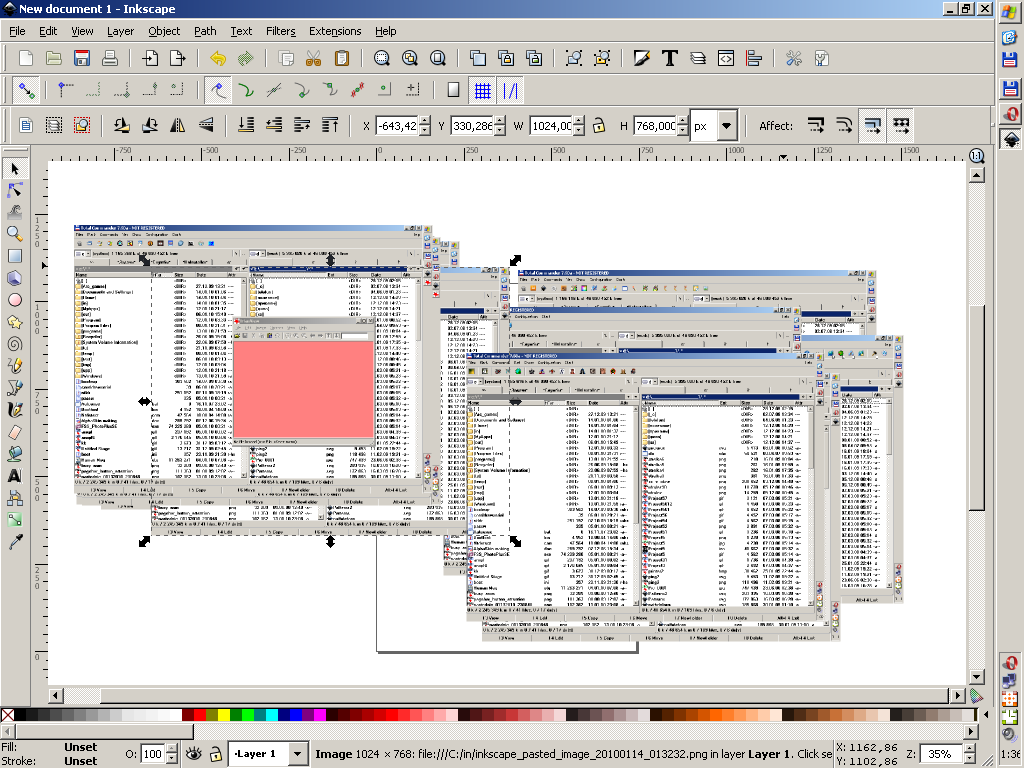
Task: Open the Object menu
Action: point(164,31)
